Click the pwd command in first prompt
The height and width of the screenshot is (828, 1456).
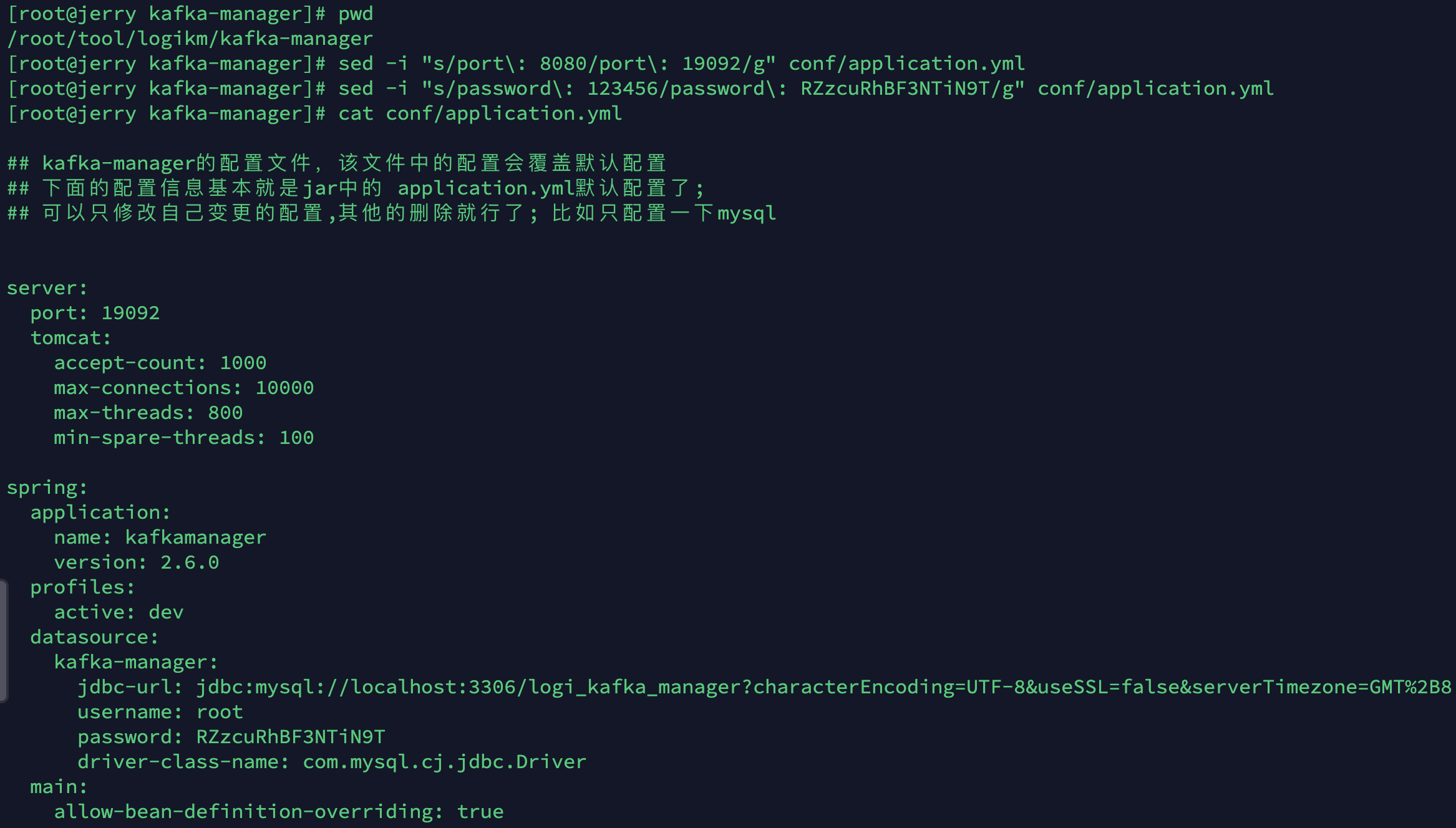356,14
